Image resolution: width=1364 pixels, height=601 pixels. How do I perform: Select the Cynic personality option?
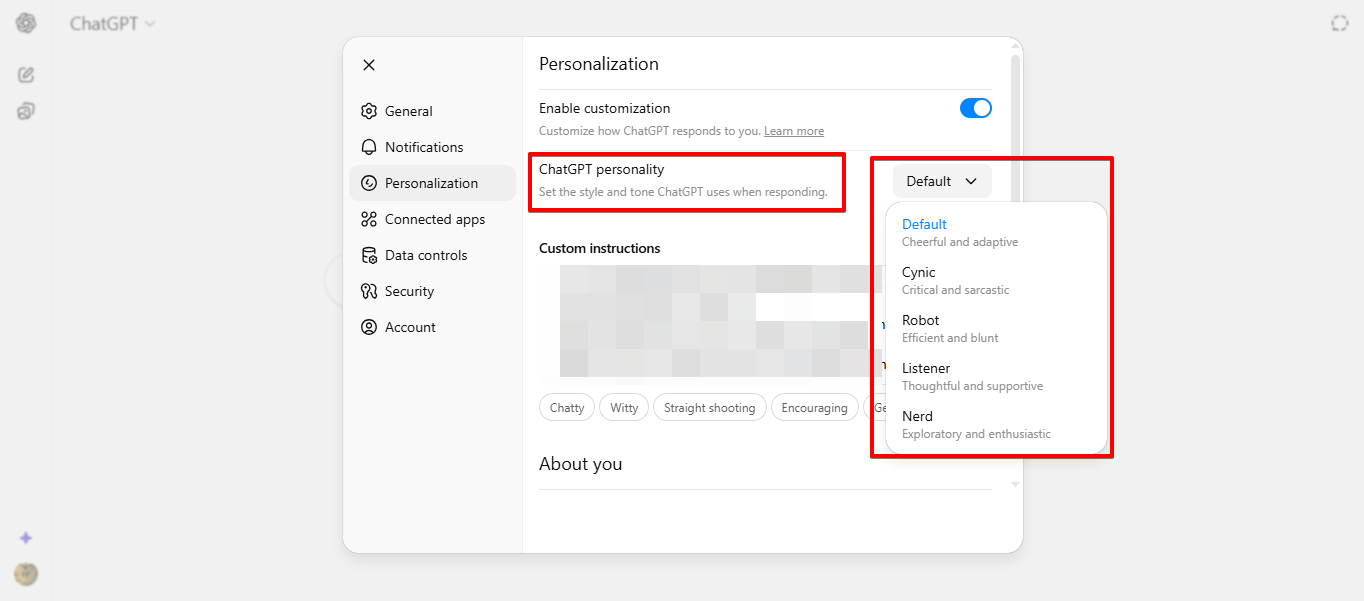coord(955,280)
